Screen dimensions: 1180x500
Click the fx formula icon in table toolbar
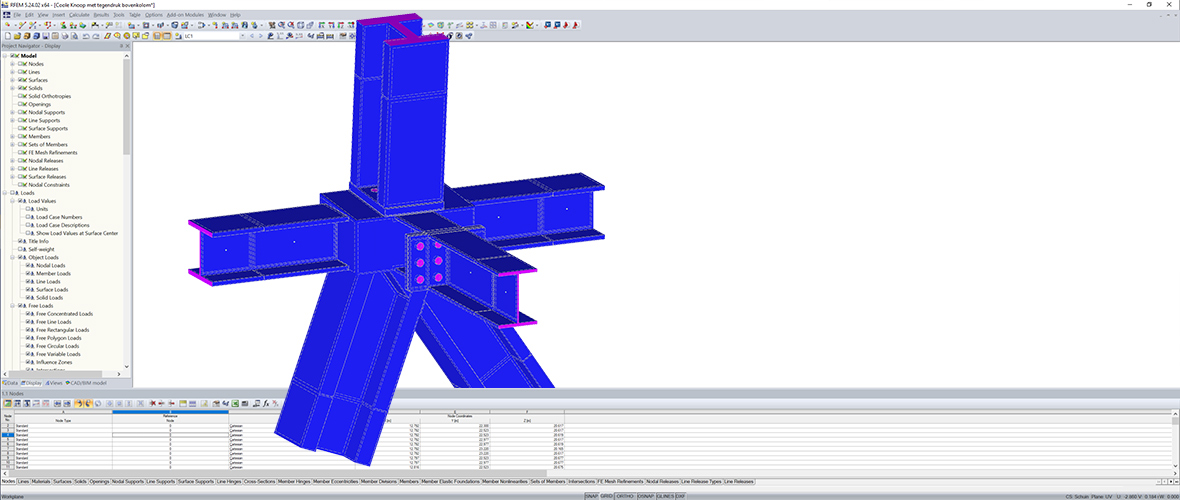266,403
